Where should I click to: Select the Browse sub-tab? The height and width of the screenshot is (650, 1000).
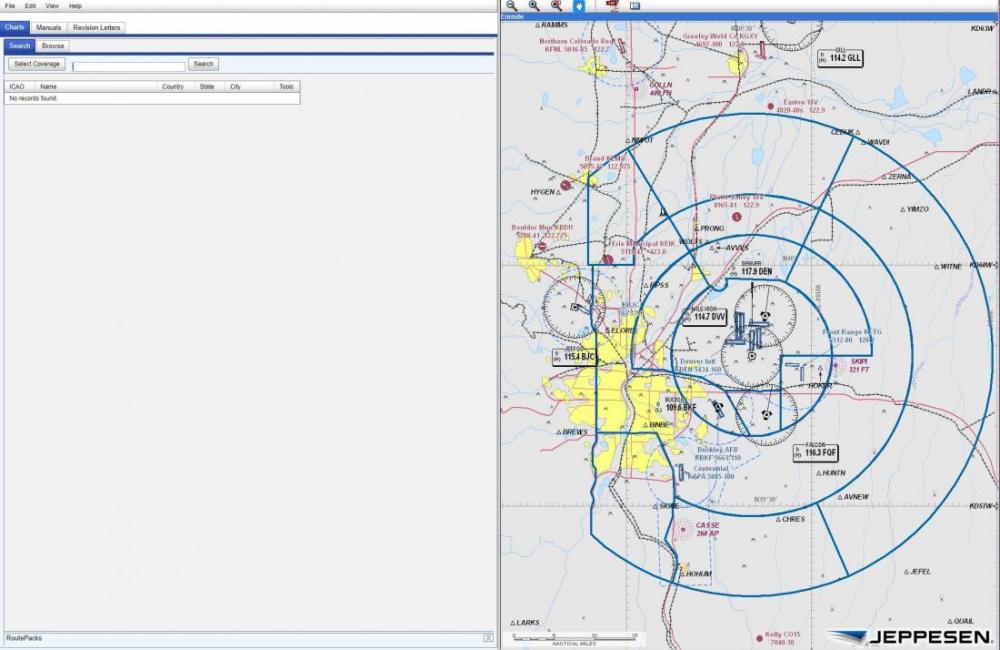(x=53, y=46)
